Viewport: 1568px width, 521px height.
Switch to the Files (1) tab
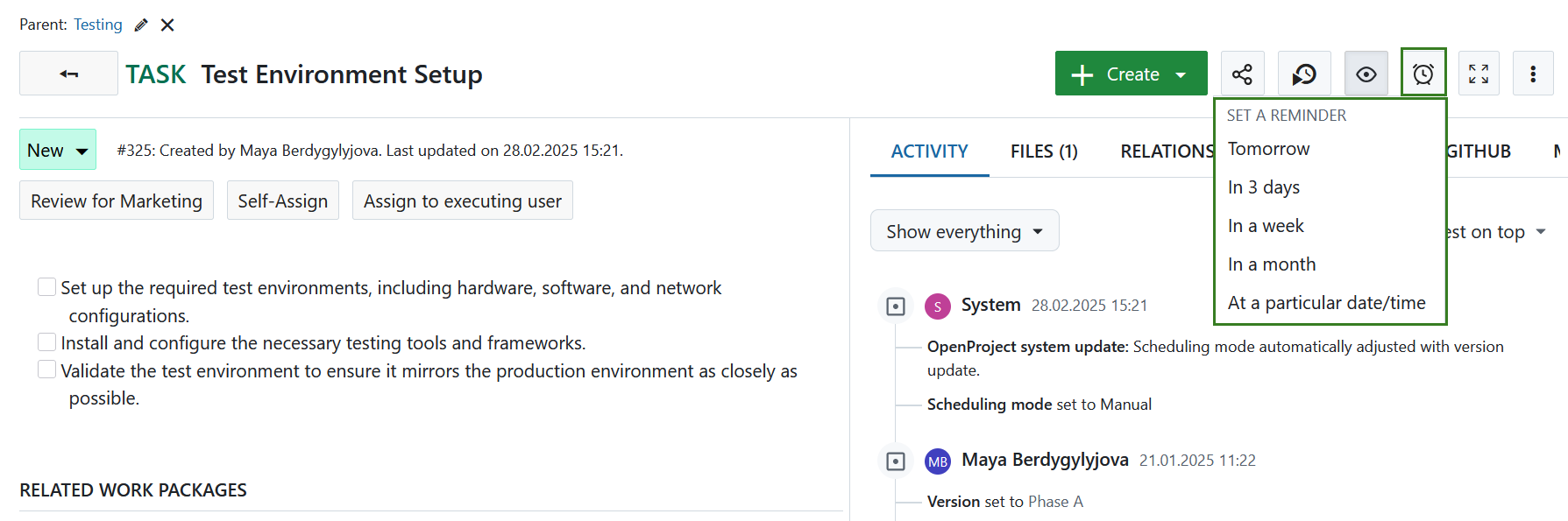point(1043,151)
